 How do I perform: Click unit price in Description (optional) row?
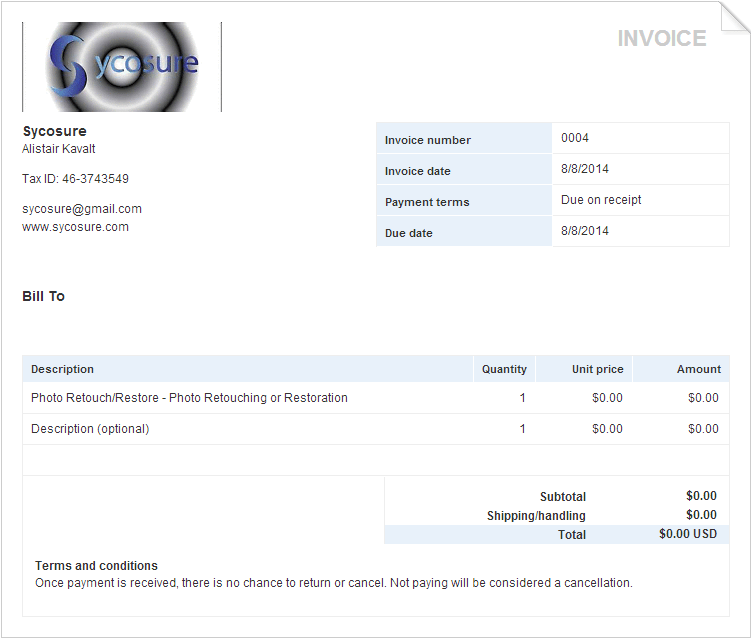tap(607, 429)
